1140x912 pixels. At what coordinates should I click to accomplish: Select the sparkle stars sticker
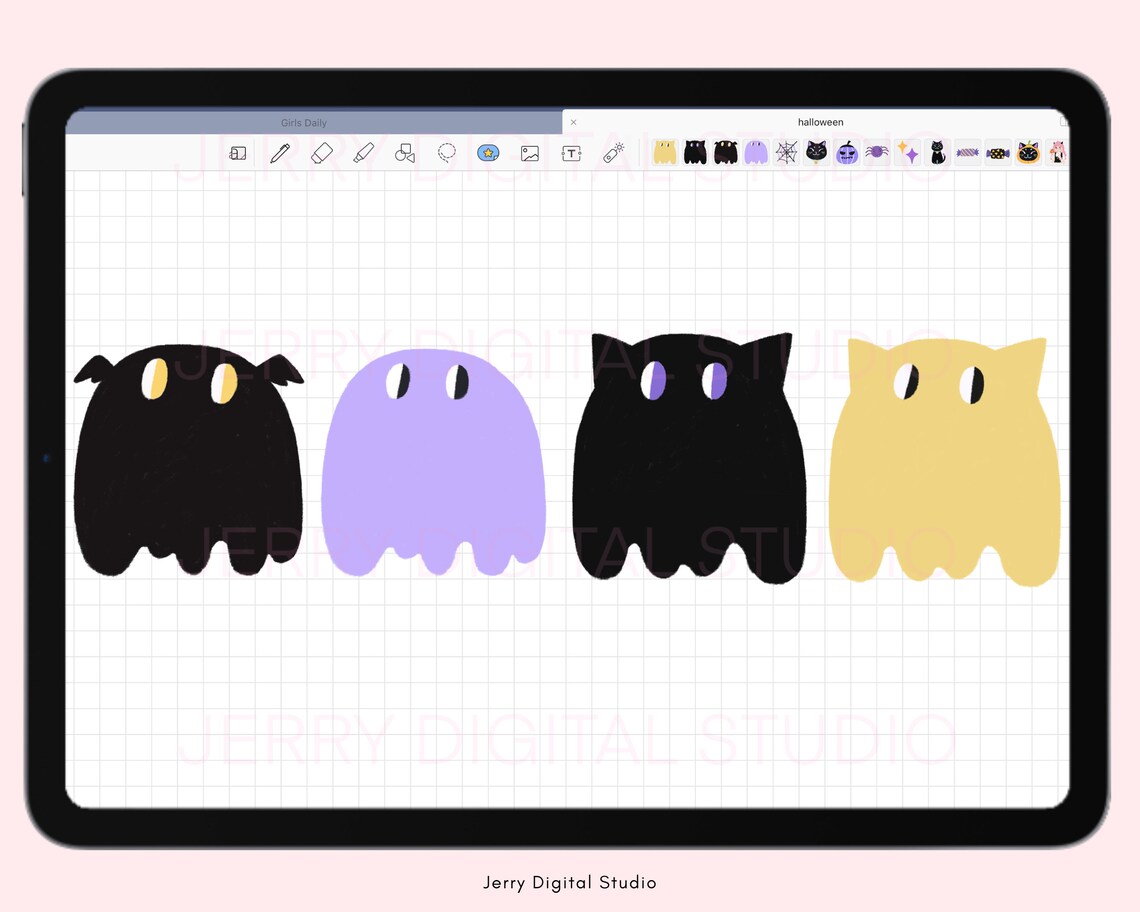pyautogui.click(x=904, y=152)
